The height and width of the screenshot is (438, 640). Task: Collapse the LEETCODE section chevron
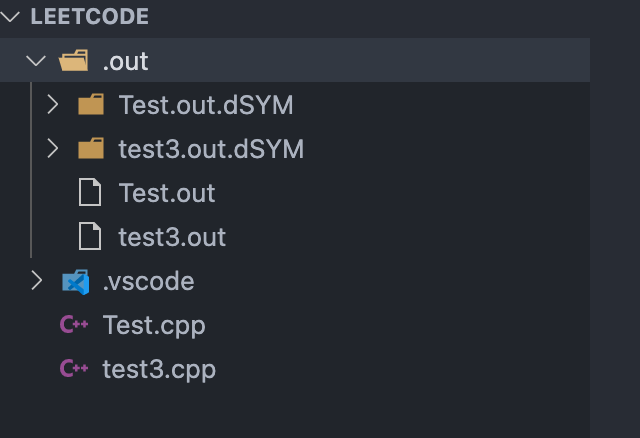pos(10,16)
